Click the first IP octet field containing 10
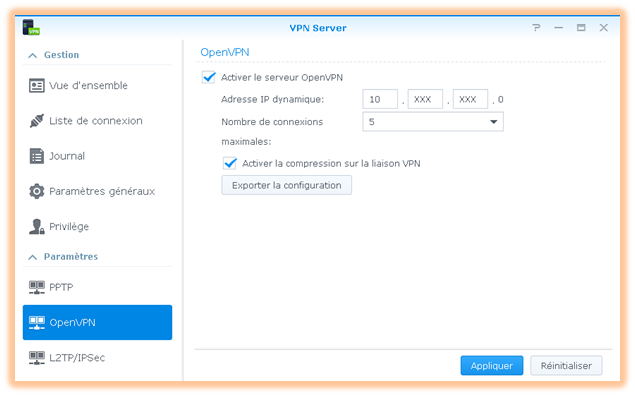Screen dimensions: 635x396 coord(380,99)
